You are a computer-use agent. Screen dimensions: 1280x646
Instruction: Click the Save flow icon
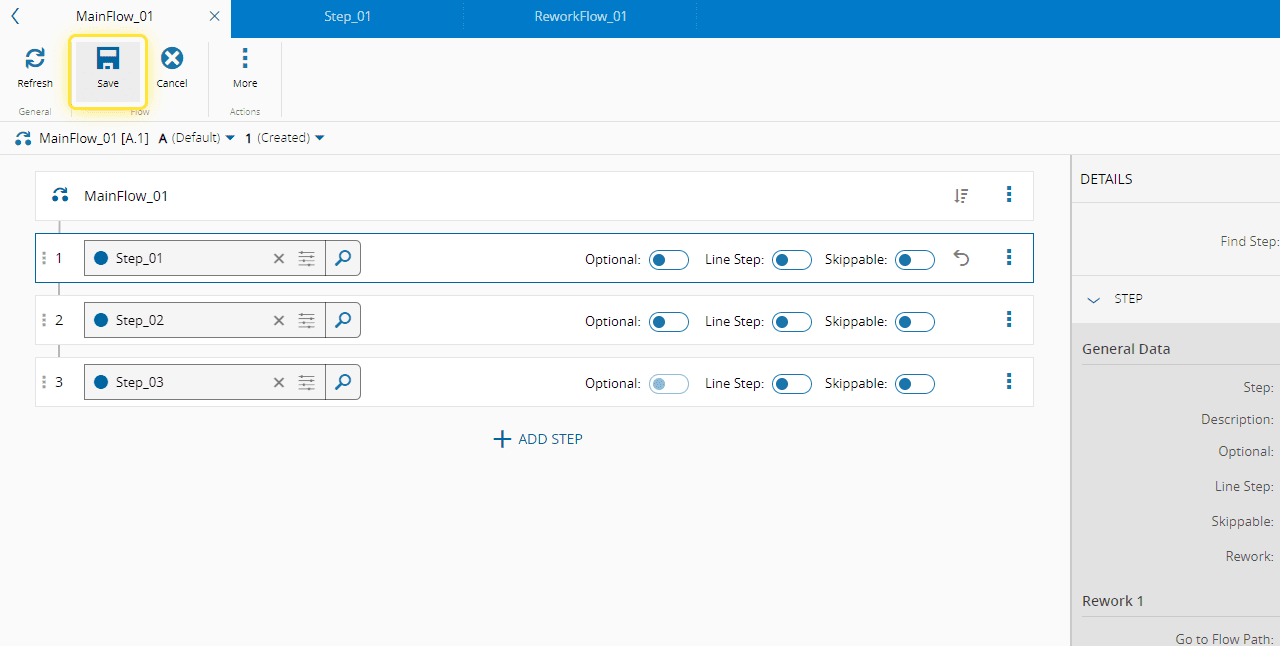click(108, 60)
